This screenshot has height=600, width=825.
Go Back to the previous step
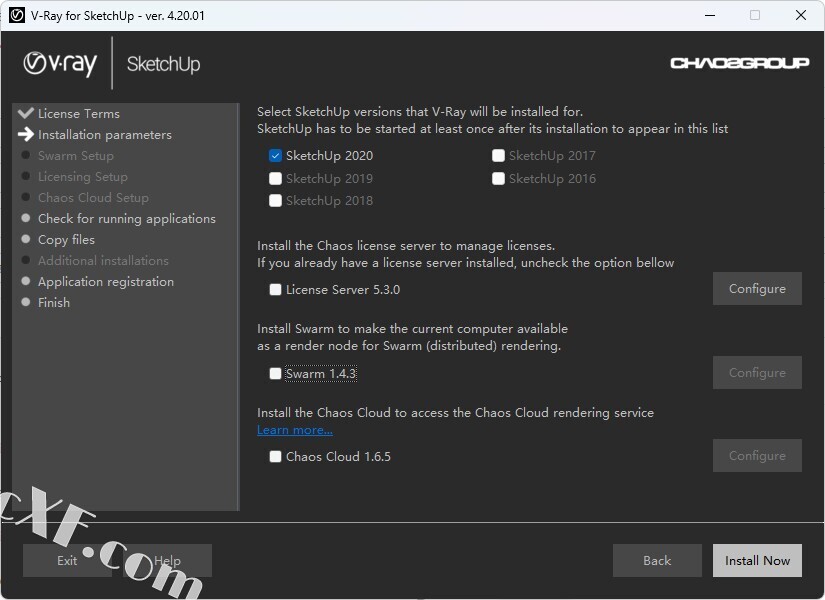coord(657,561)
